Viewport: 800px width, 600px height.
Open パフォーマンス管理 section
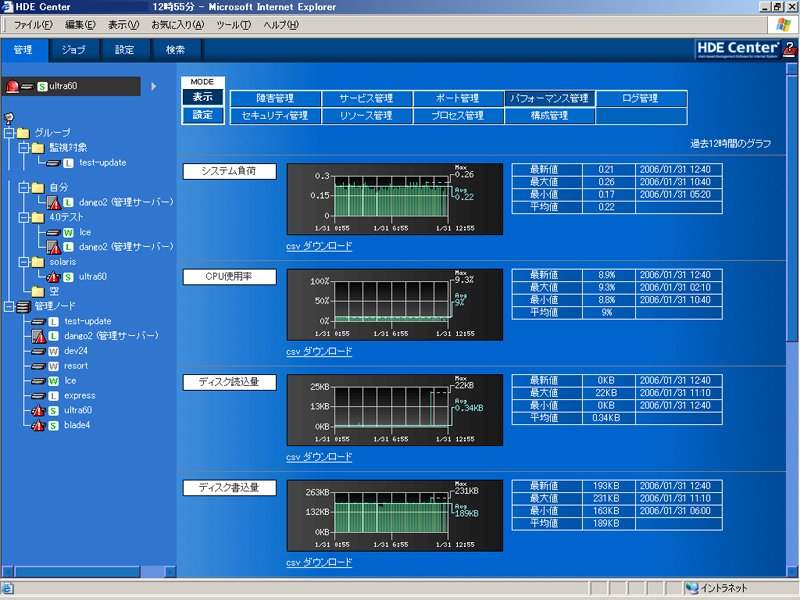point(549,98)
